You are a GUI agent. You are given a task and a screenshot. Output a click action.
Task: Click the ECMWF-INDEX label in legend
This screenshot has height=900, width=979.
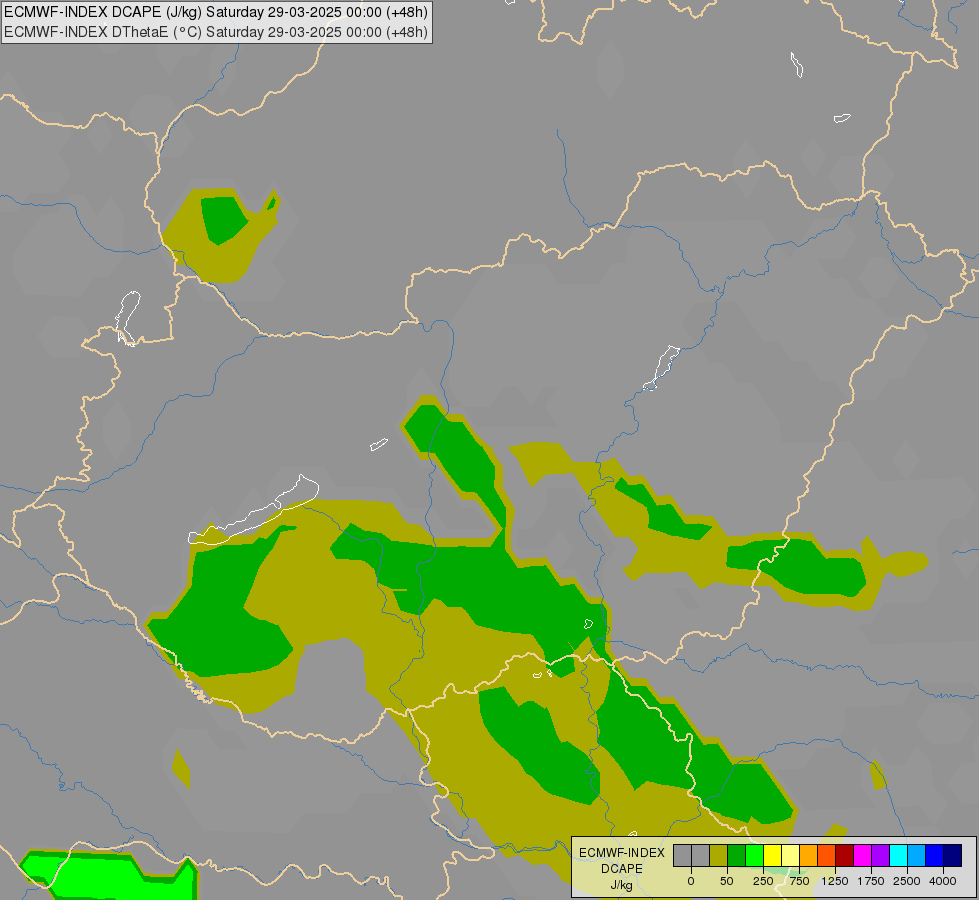(x=622, y=853)
